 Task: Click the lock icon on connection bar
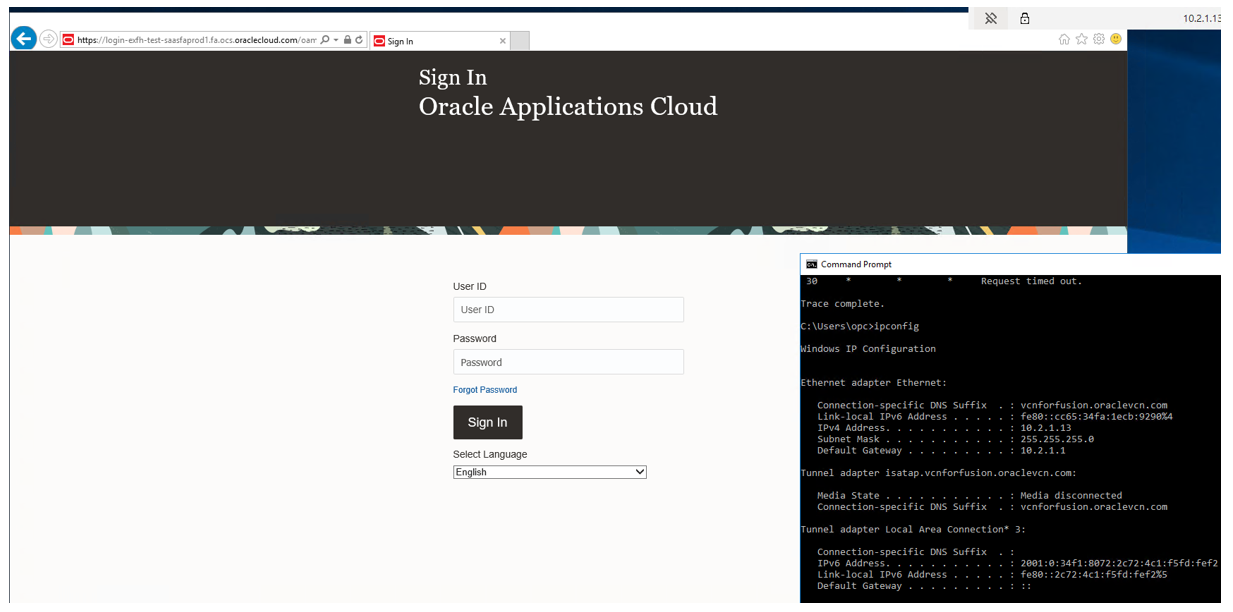pos(1024,18)
